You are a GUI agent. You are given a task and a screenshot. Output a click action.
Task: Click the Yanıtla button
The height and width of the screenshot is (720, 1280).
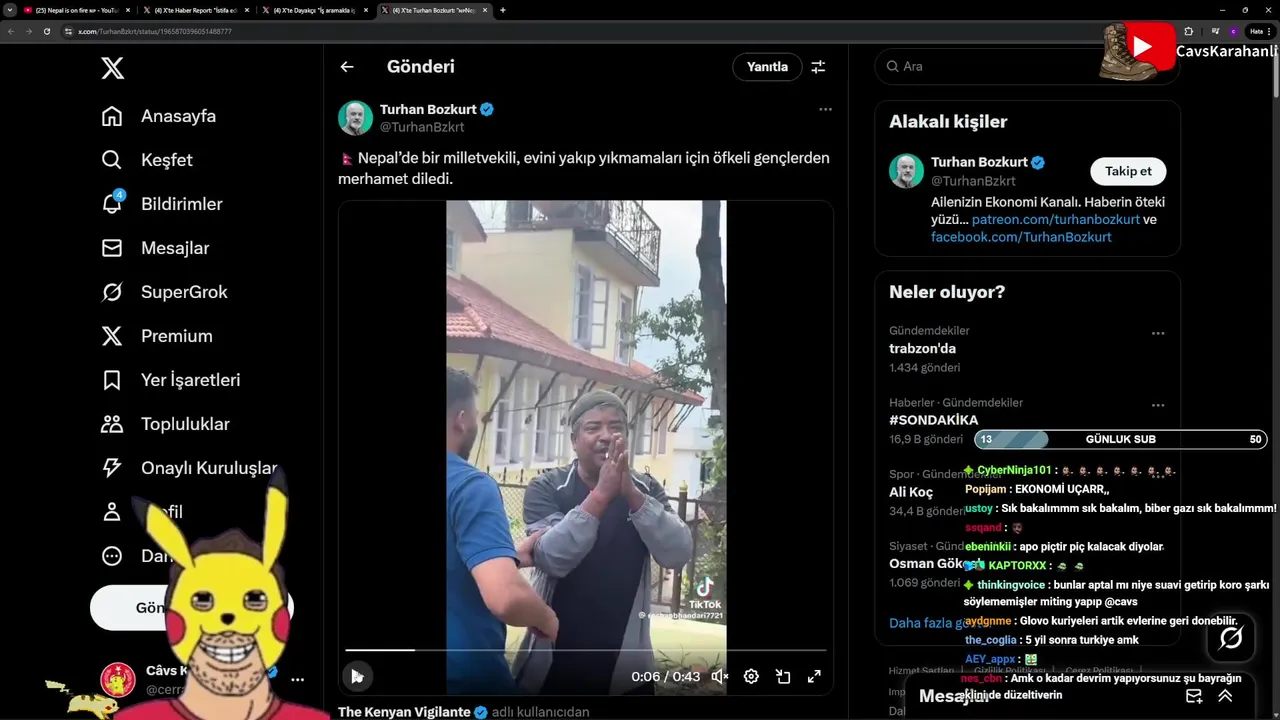pyautogui.click(x=768, y=67)
